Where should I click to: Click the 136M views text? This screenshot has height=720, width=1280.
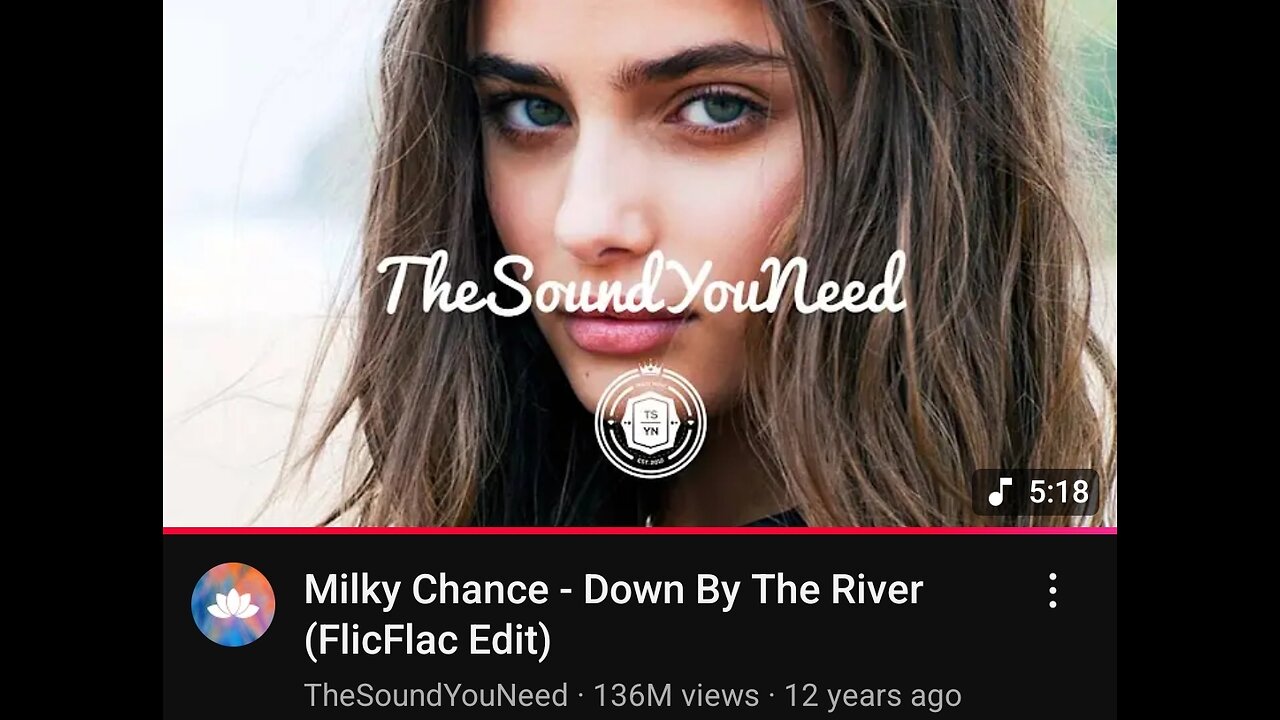tap(676, 695)
